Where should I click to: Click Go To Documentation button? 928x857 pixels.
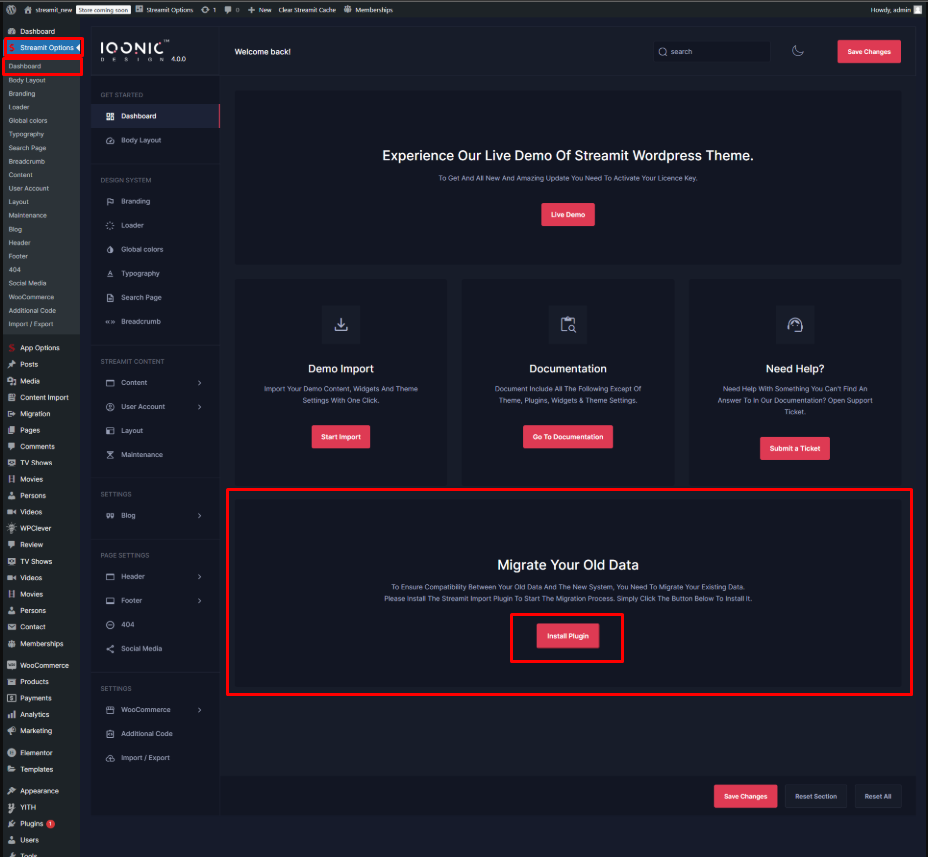pos(568,437)
